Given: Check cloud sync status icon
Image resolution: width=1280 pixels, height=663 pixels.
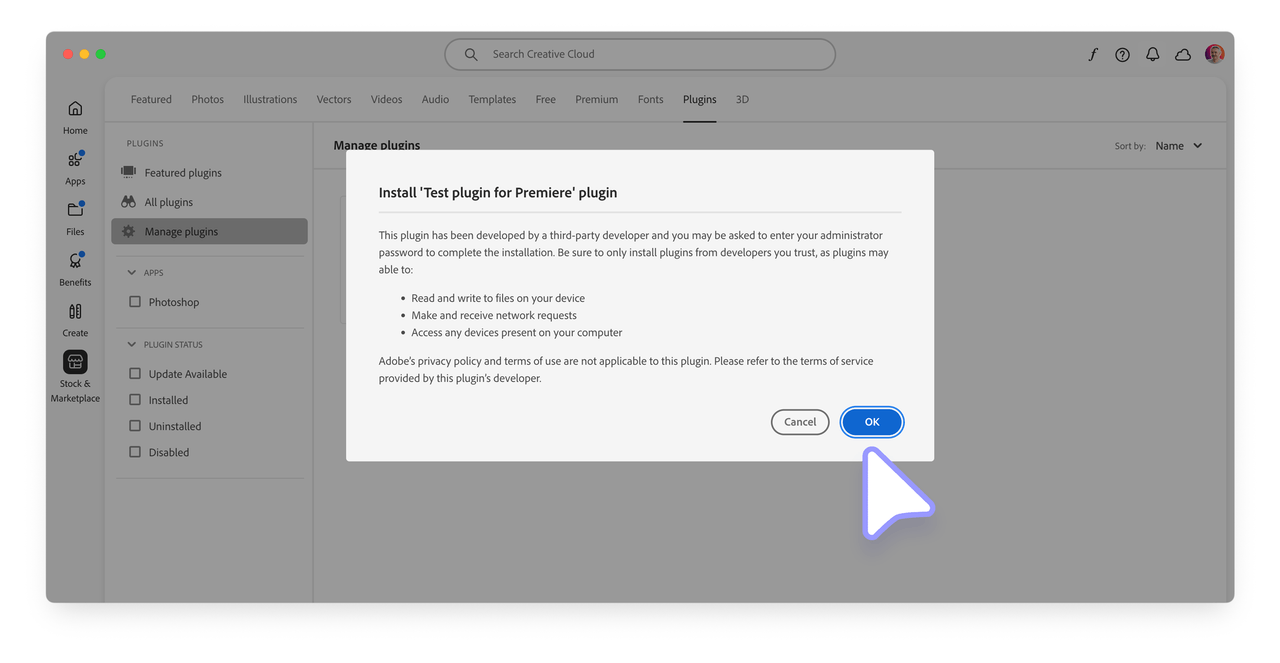Looking at the screenshot, I should [x=1183, y=54].
